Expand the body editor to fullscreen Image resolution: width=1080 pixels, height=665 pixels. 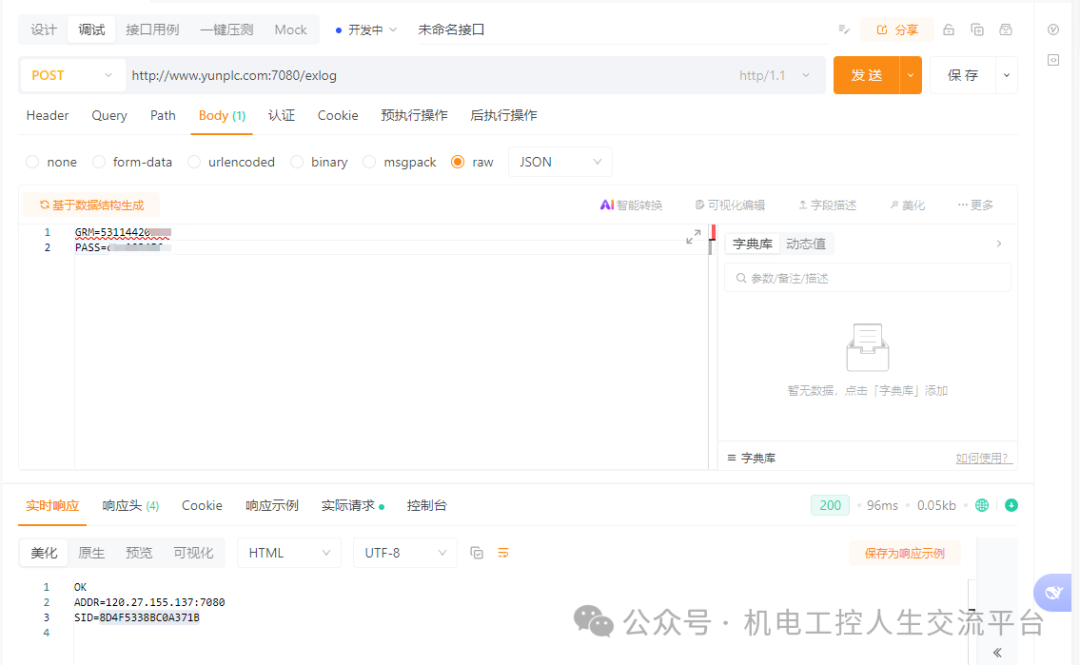(694, 236)
